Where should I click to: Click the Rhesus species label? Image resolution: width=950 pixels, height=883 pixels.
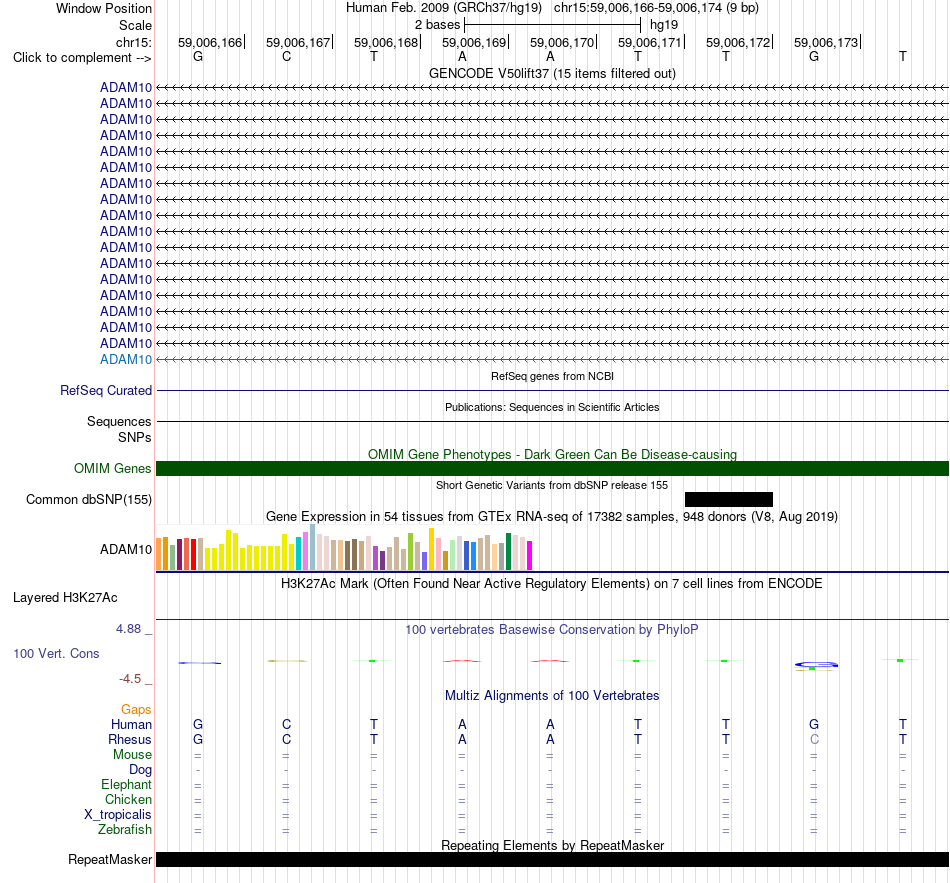coord(130,739)
